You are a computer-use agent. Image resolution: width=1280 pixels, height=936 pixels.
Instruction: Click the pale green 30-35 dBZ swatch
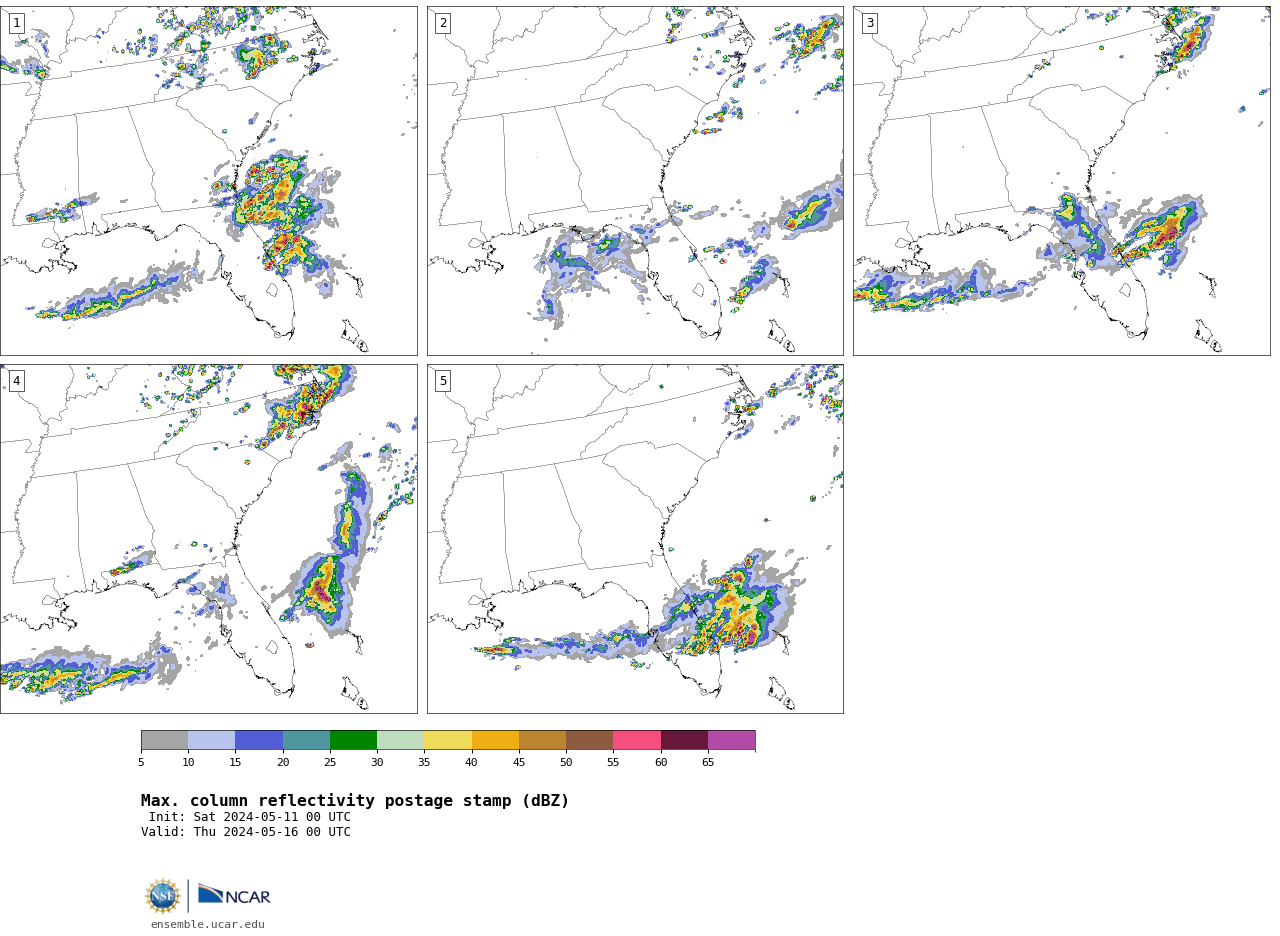click(x=401, y=740)
